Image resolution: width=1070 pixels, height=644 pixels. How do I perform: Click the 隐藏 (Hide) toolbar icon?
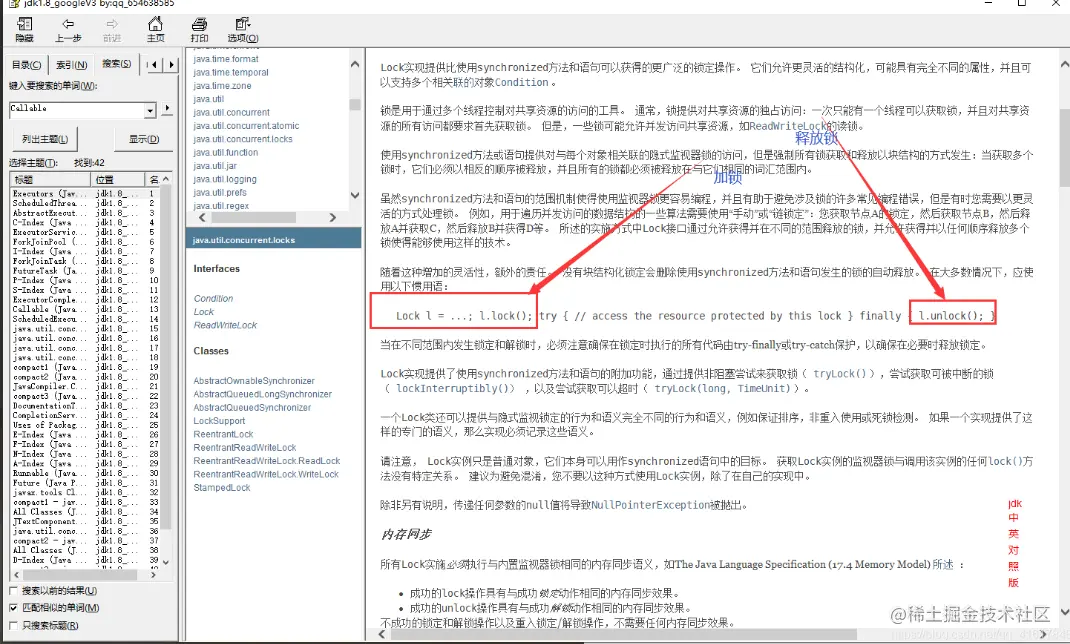[x=24, y=29]
